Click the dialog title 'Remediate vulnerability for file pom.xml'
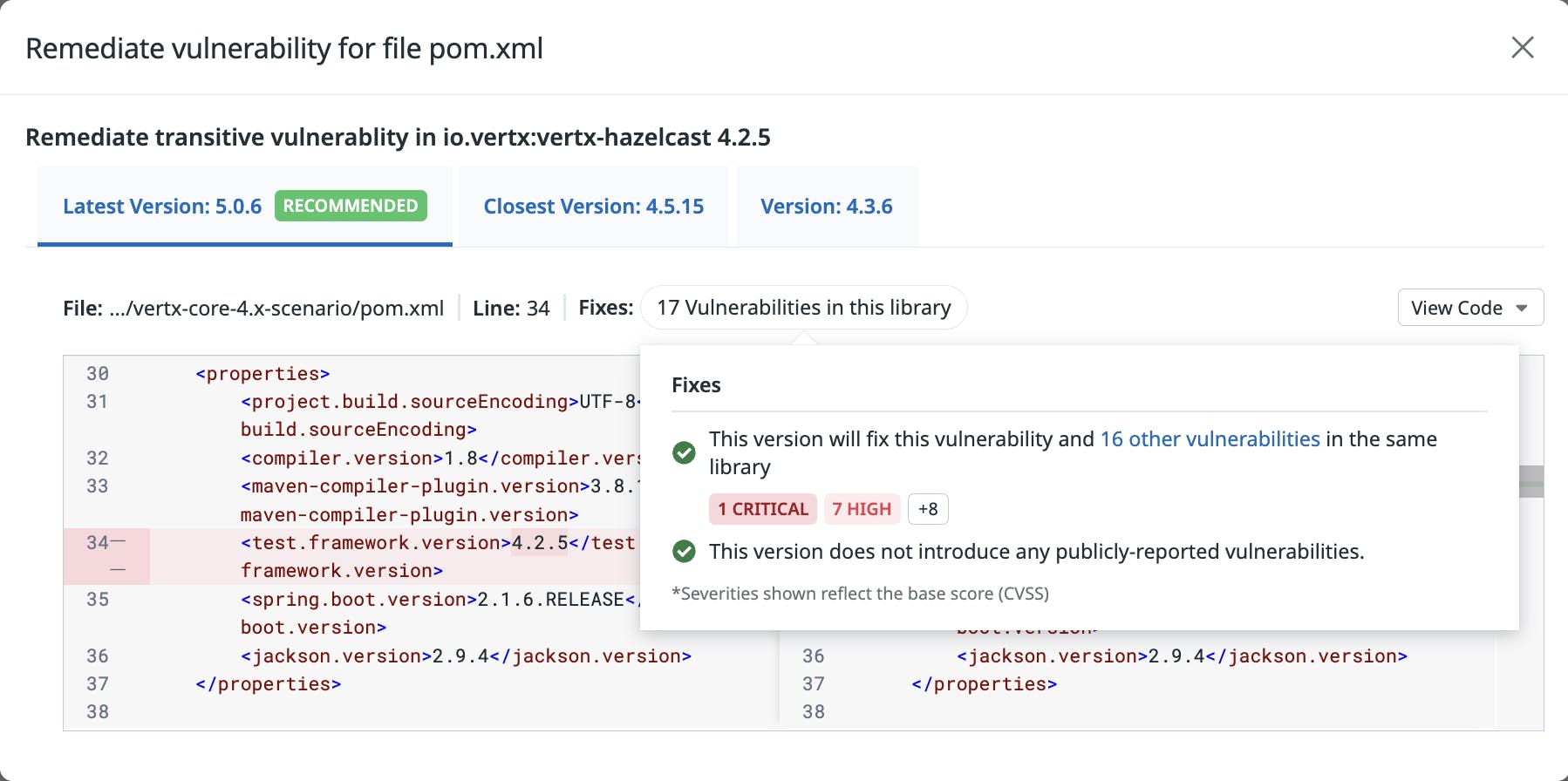Viewport: 1568px width, 781px height. pos(284,49)
